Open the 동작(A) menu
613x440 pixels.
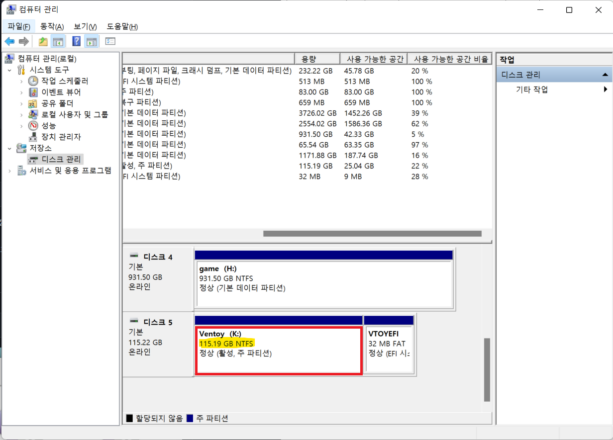pyautogui.click(x=52, y=26)
